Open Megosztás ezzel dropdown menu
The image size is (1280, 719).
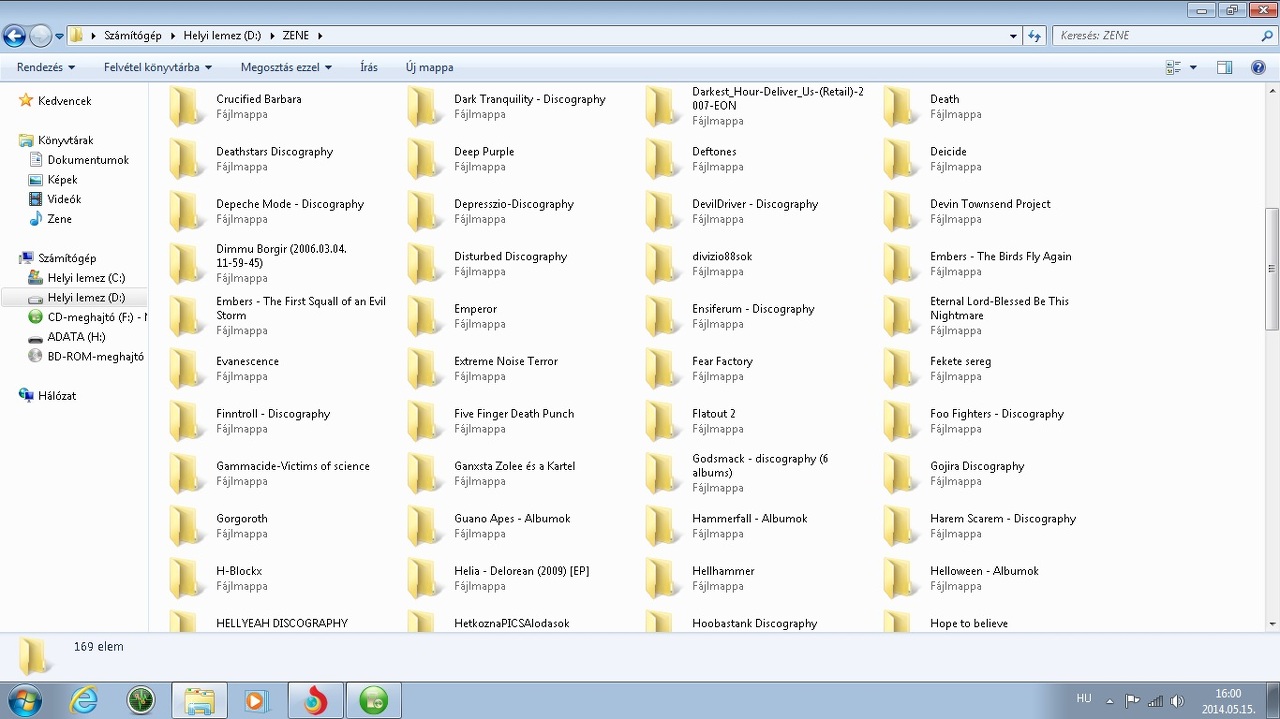tap(286, 67)
